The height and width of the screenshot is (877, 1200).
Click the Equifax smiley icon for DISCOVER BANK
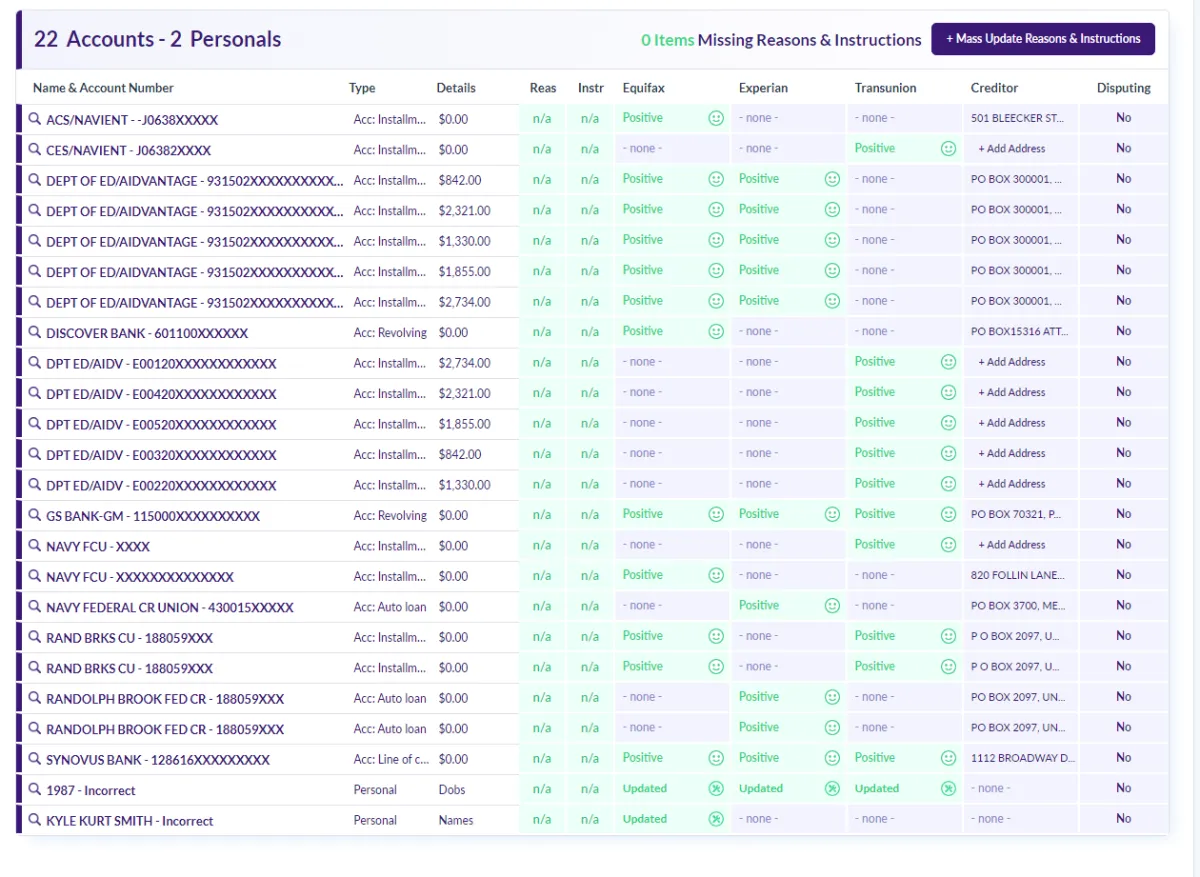click(x=716, y=332)
